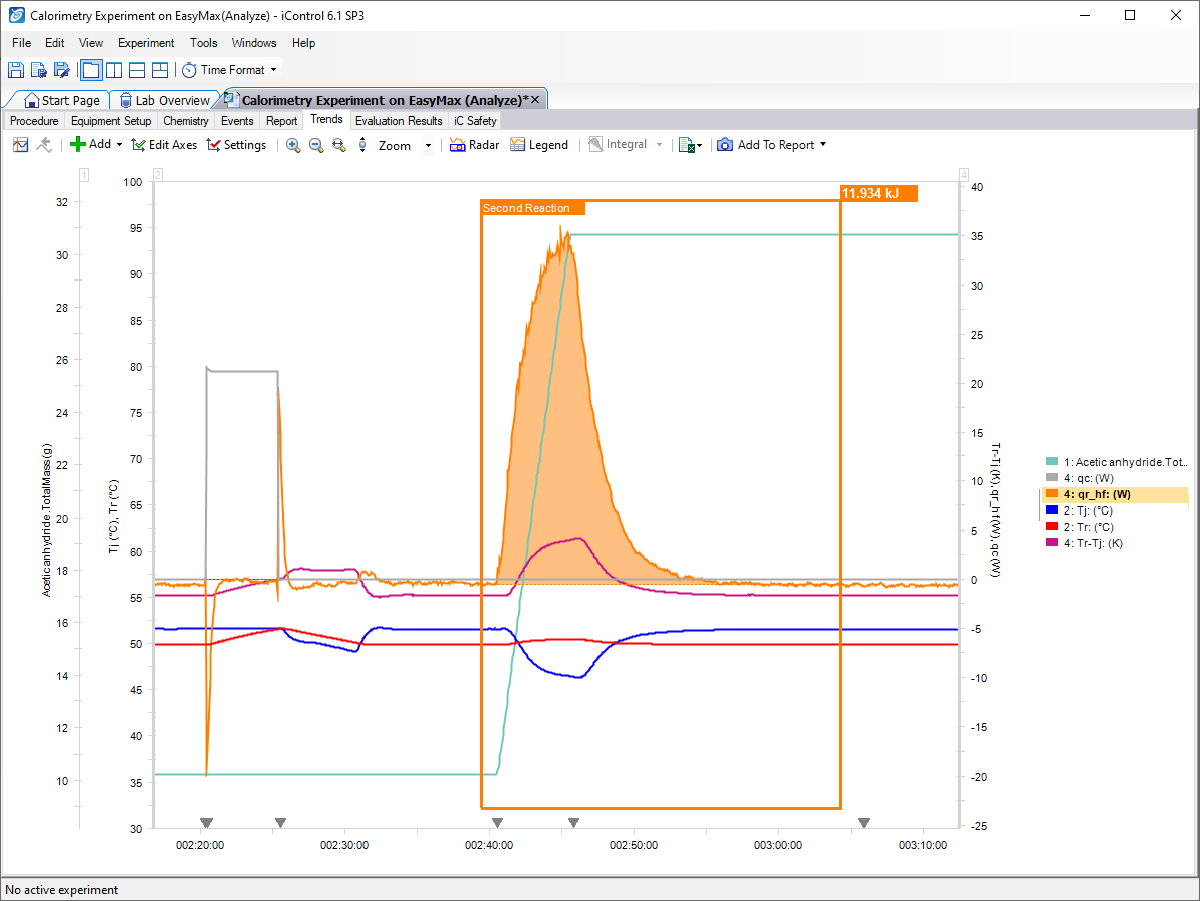Click the trend chart view icon
This screenshot has width=1200, height=901.
[x=21, y=145]
